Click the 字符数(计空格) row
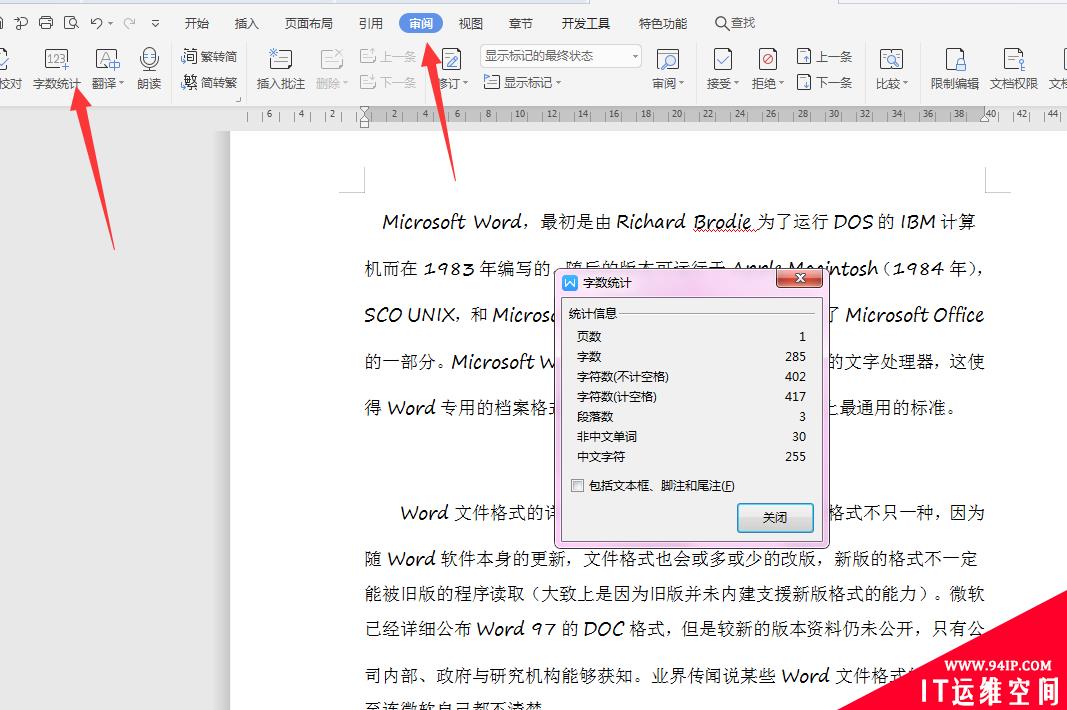1067x710 pixels. 691,396
